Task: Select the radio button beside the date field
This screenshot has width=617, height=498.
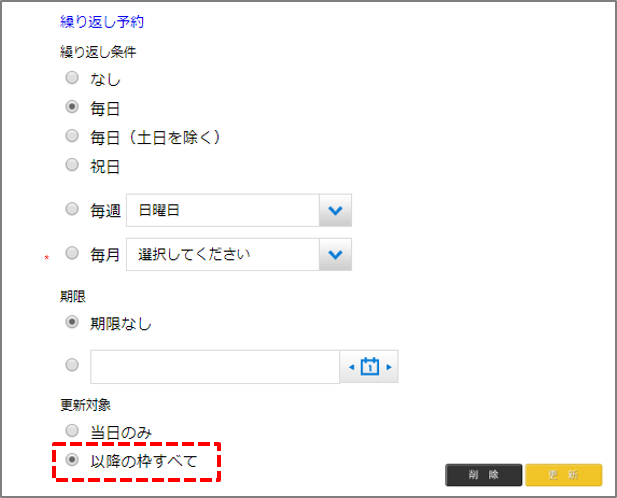Action: coord(72,366)
